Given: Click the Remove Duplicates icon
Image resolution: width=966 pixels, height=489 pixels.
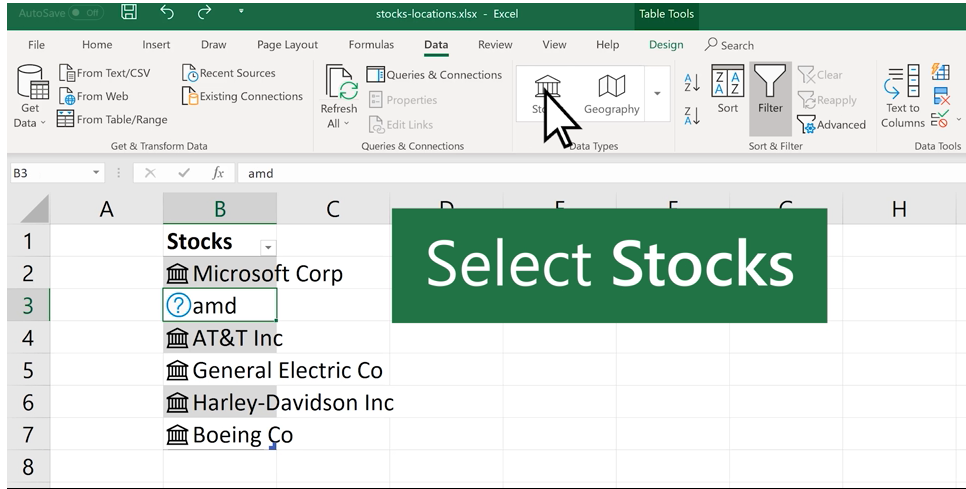Looking at the screenshot, I should tap(941, 96).
